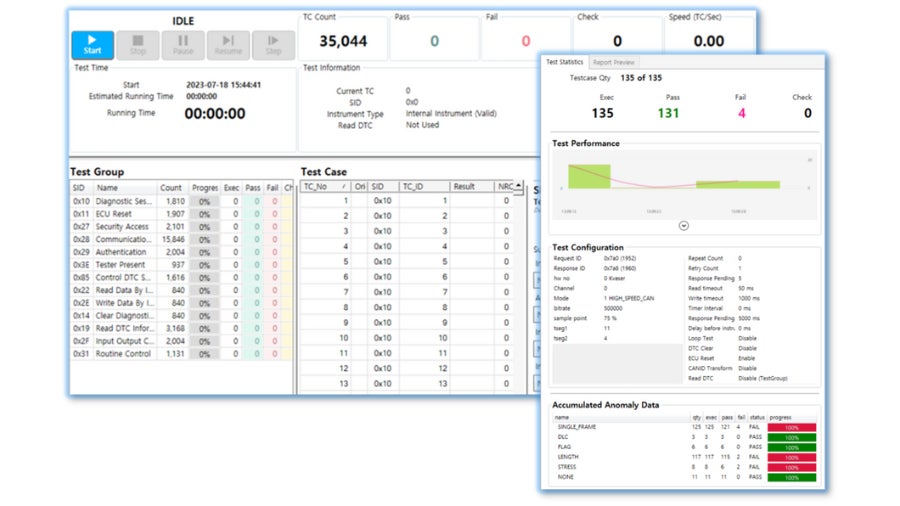Start the test with the Start button

pyautogui.click(x=92, y=45)
